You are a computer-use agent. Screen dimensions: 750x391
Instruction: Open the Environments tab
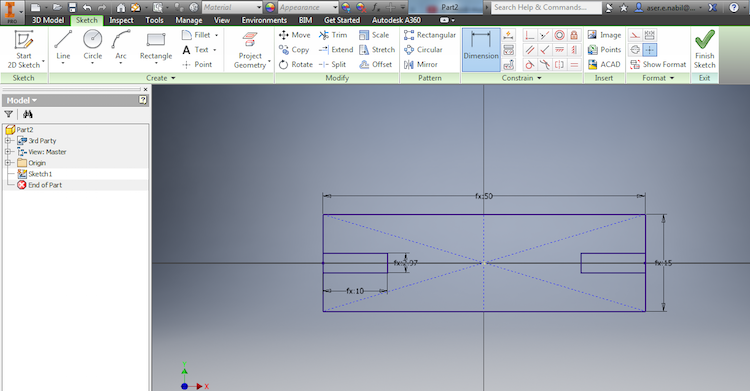pyautogui.click(x=264, y=20)
